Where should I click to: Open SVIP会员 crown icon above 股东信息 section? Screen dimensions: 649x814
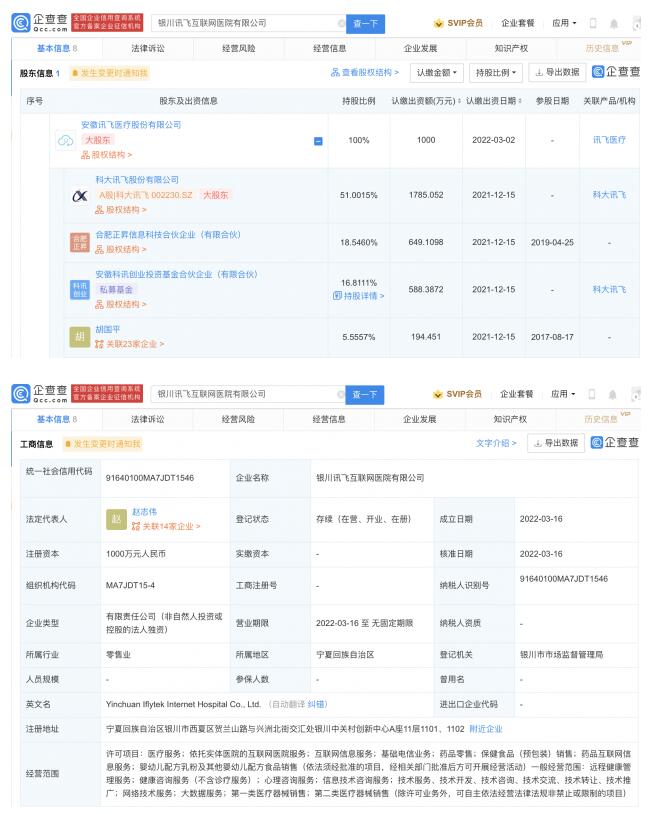(439, 23)
